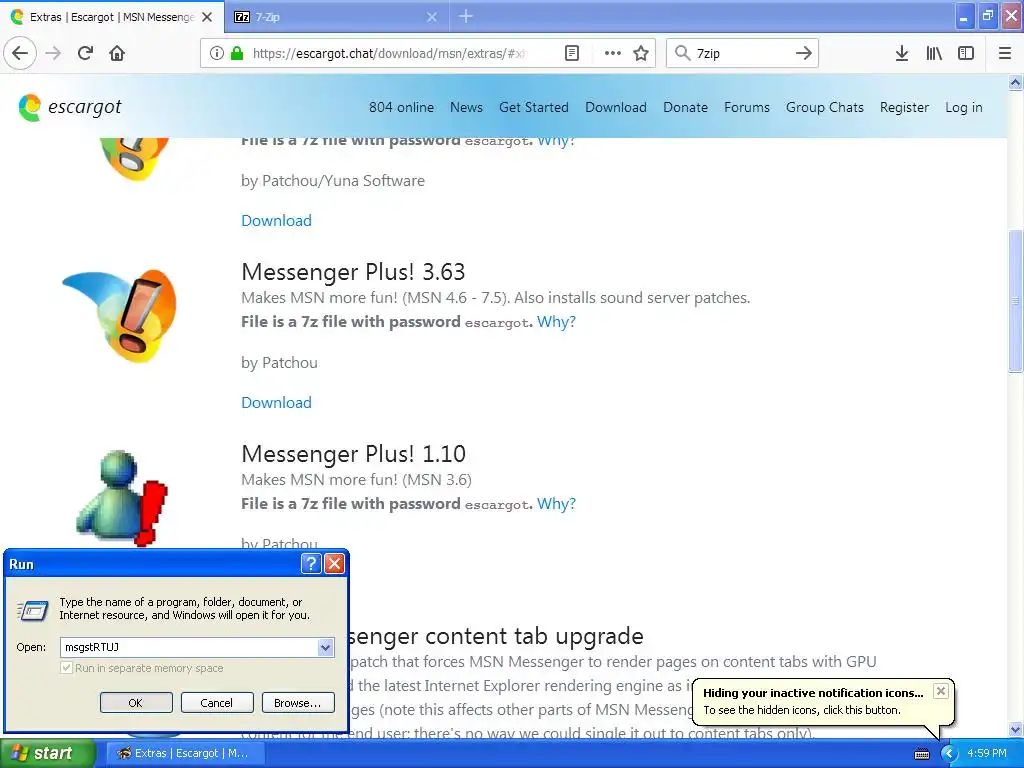Click the Messenger Plus! 1.10 icon

[121, 498]
